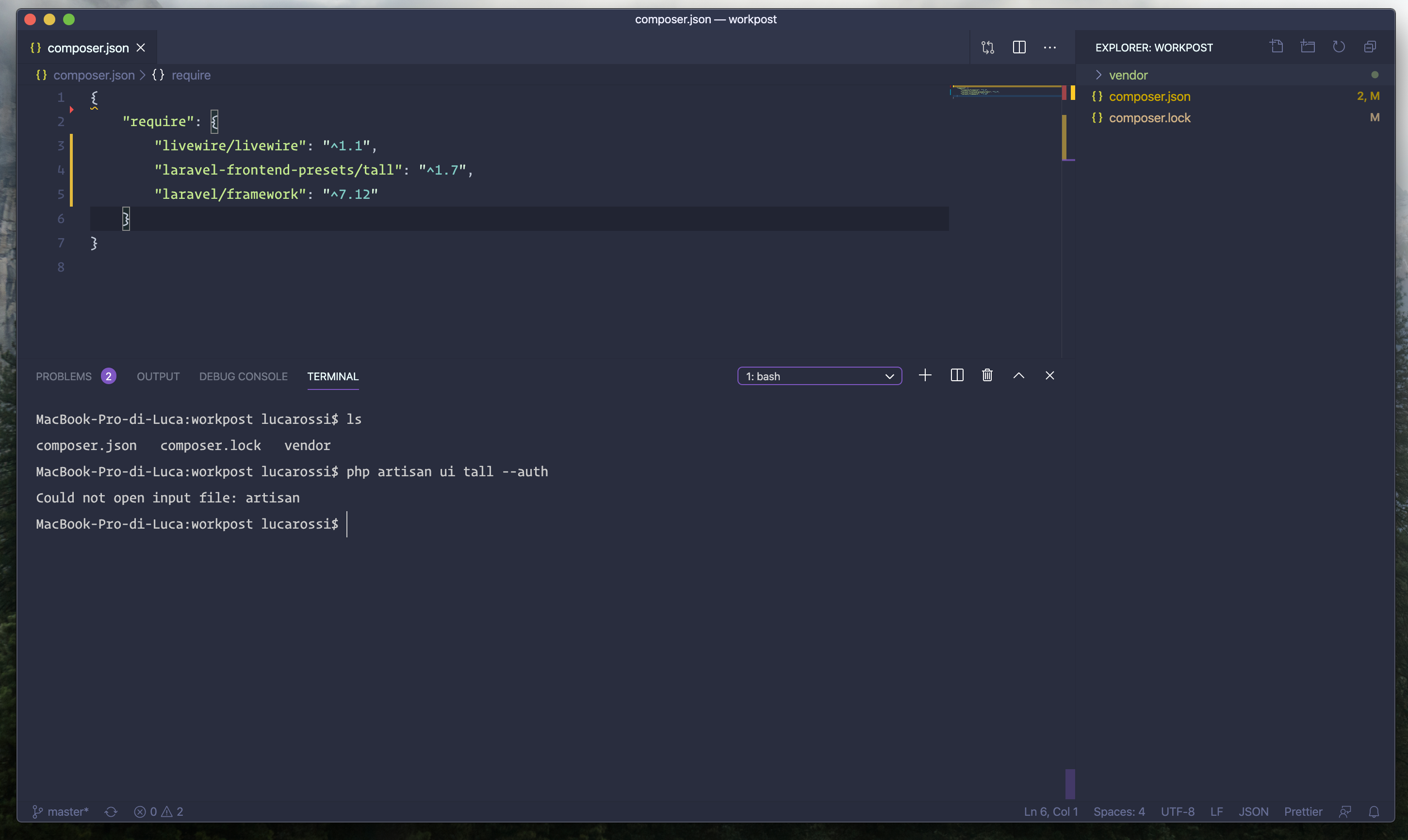Image resolution: width=1408 pixels, height=840 pixels.
Task: Click the Open Changes diff icon
Action: pos(988,47)
